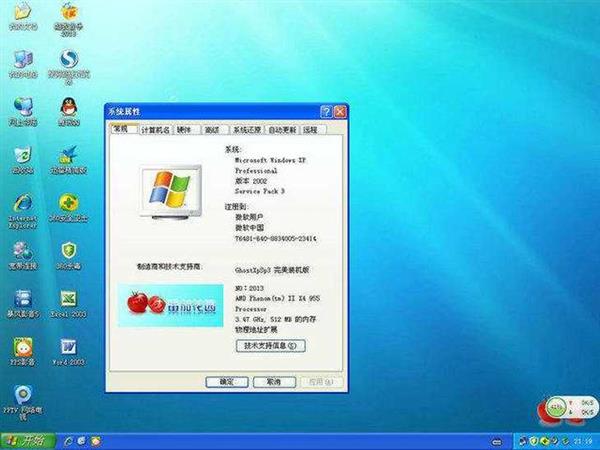Switch to the 计算机名 tab
600x450 pixels.
click(x=155, y=130)
